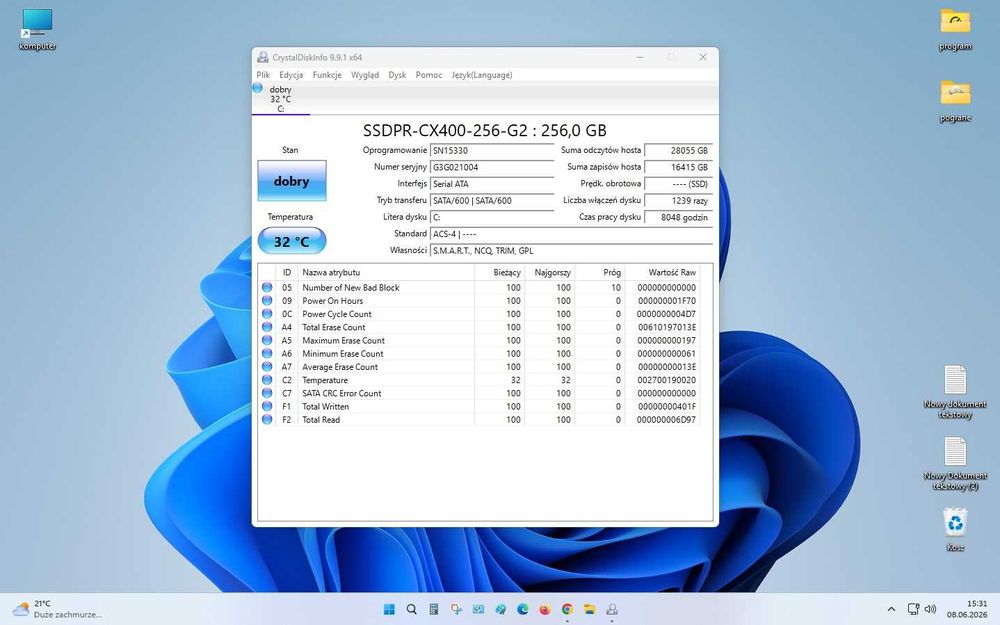Click the blue dobry health status button
Image resolution: width=1000 pixels, height=625 pixels.
tap(291, 181)
